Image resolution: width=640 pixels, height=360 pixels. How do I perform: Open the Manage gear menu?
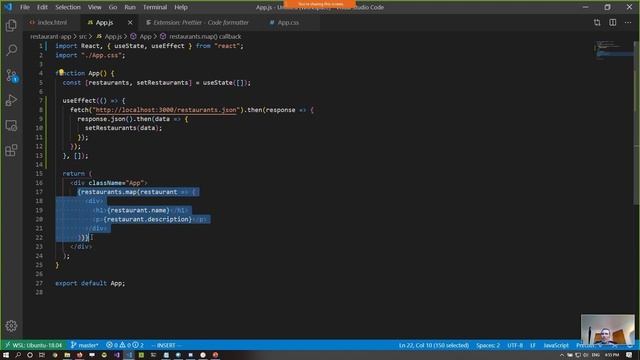11,326
